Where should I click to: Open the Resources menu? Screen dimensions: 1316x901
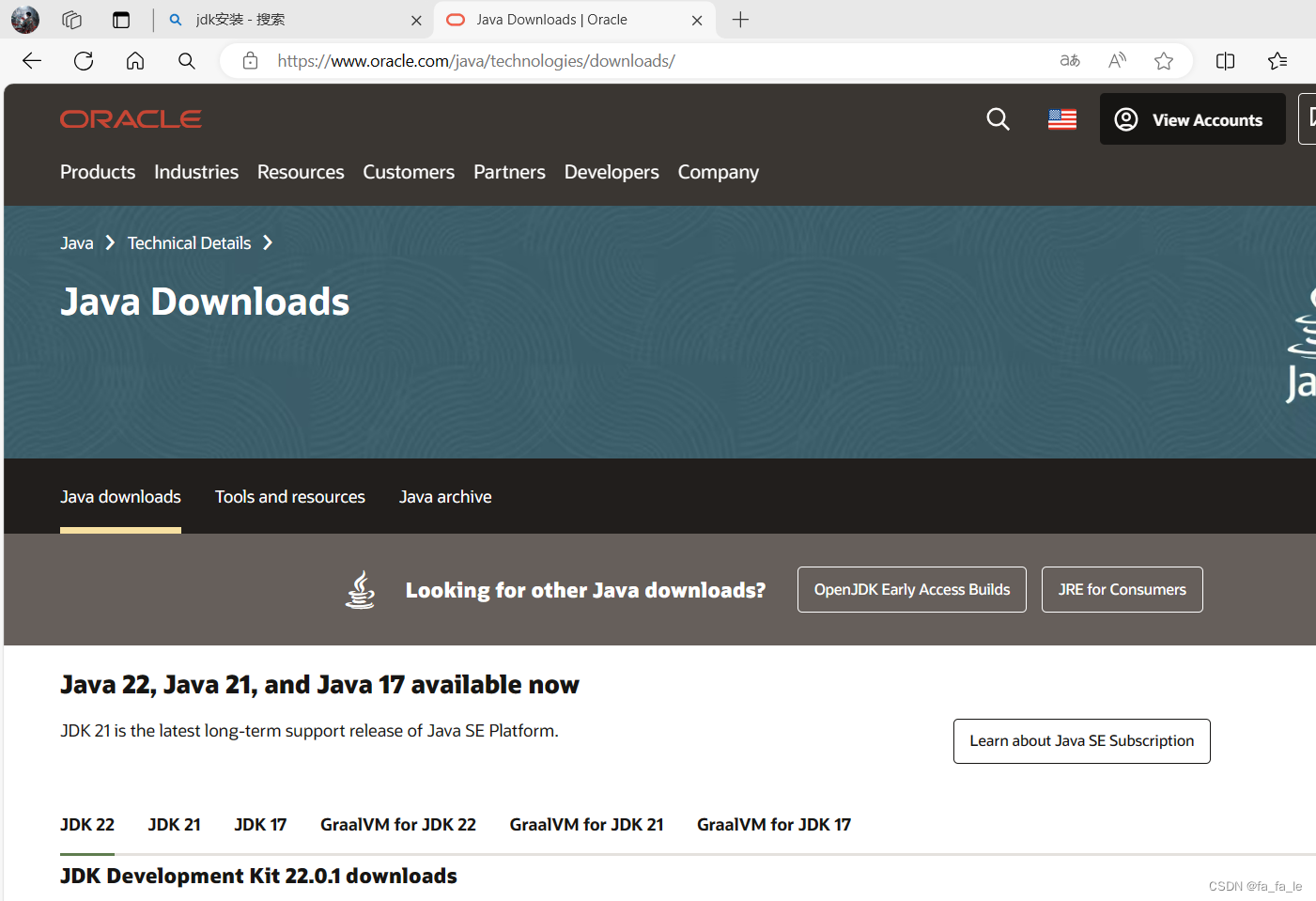pos(301,172)
